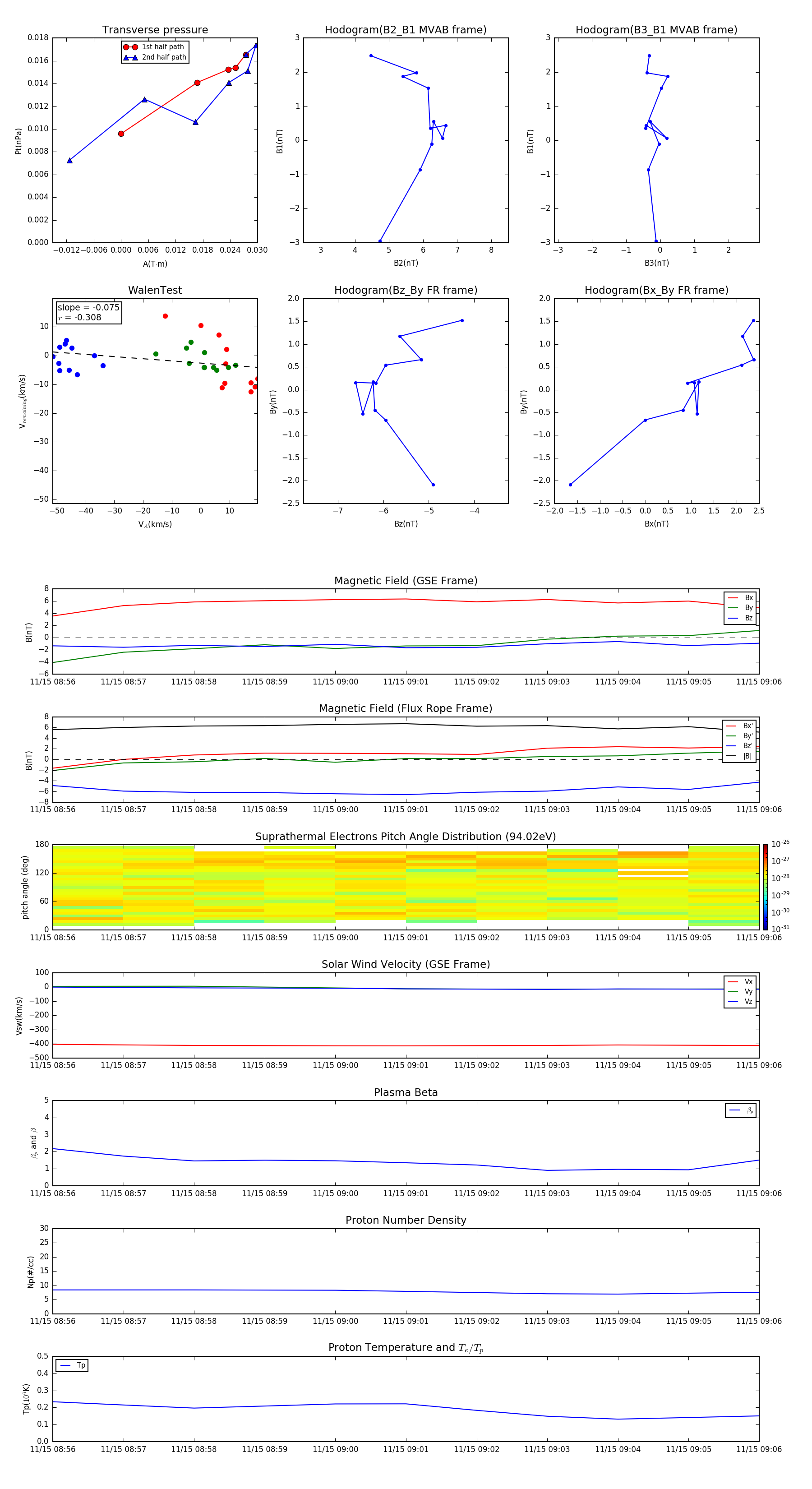Viewport: 812px width, 1489px height.
Task: Click the 'A(T·m)' axis label
Action: [x=155, y=264]
